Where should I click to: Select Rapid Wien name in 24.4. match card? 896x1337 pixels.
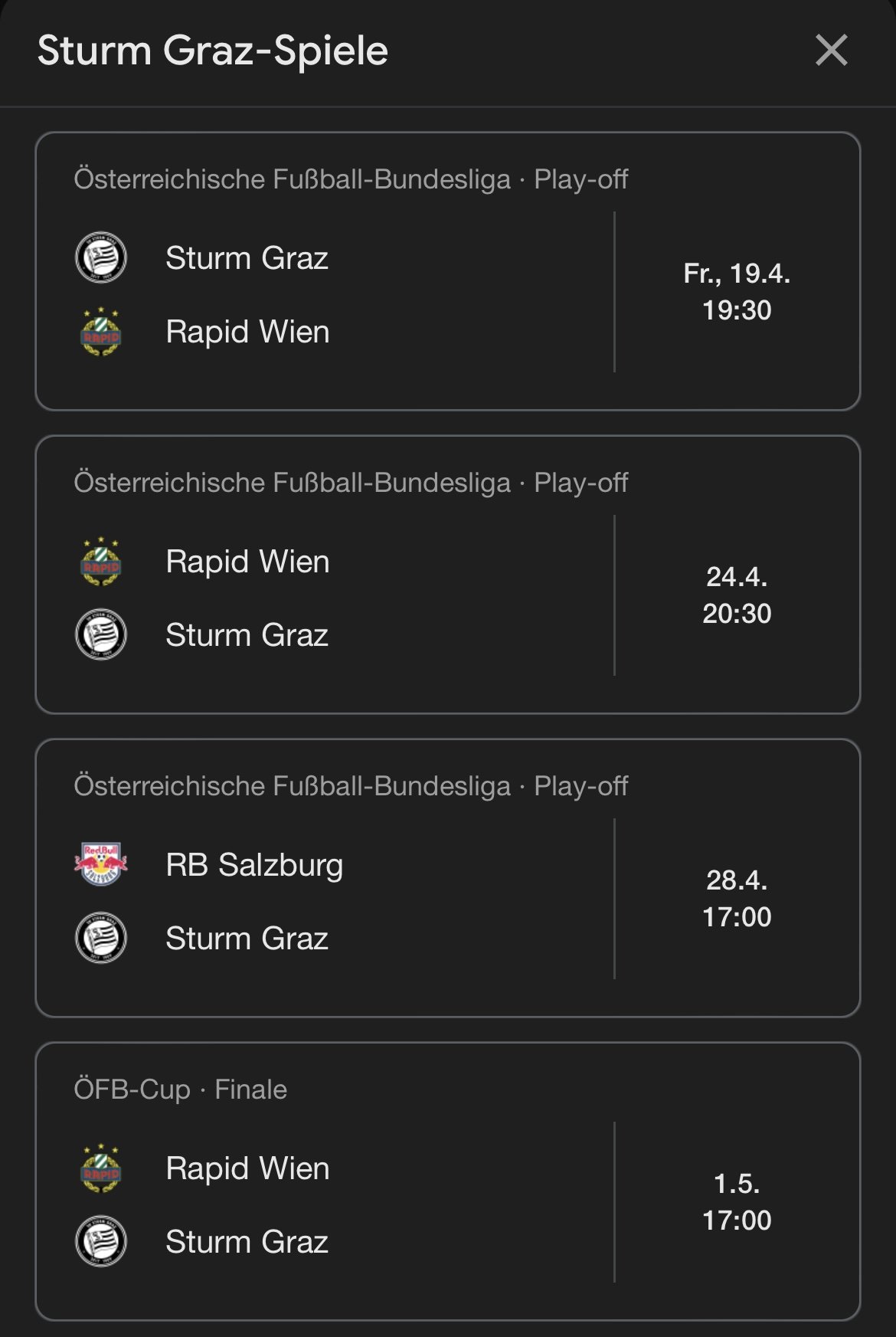247,562
